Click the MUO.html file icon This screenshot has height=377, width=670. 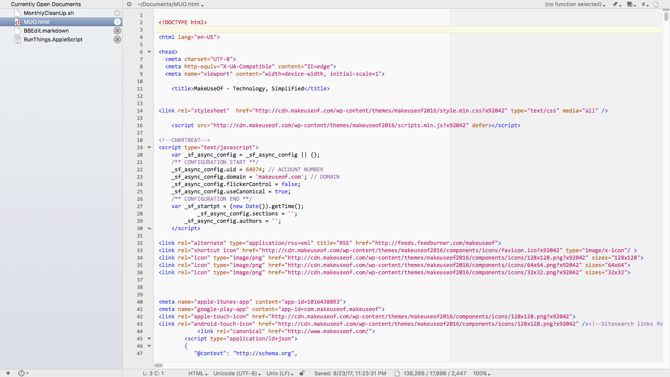tap(18, 22)
